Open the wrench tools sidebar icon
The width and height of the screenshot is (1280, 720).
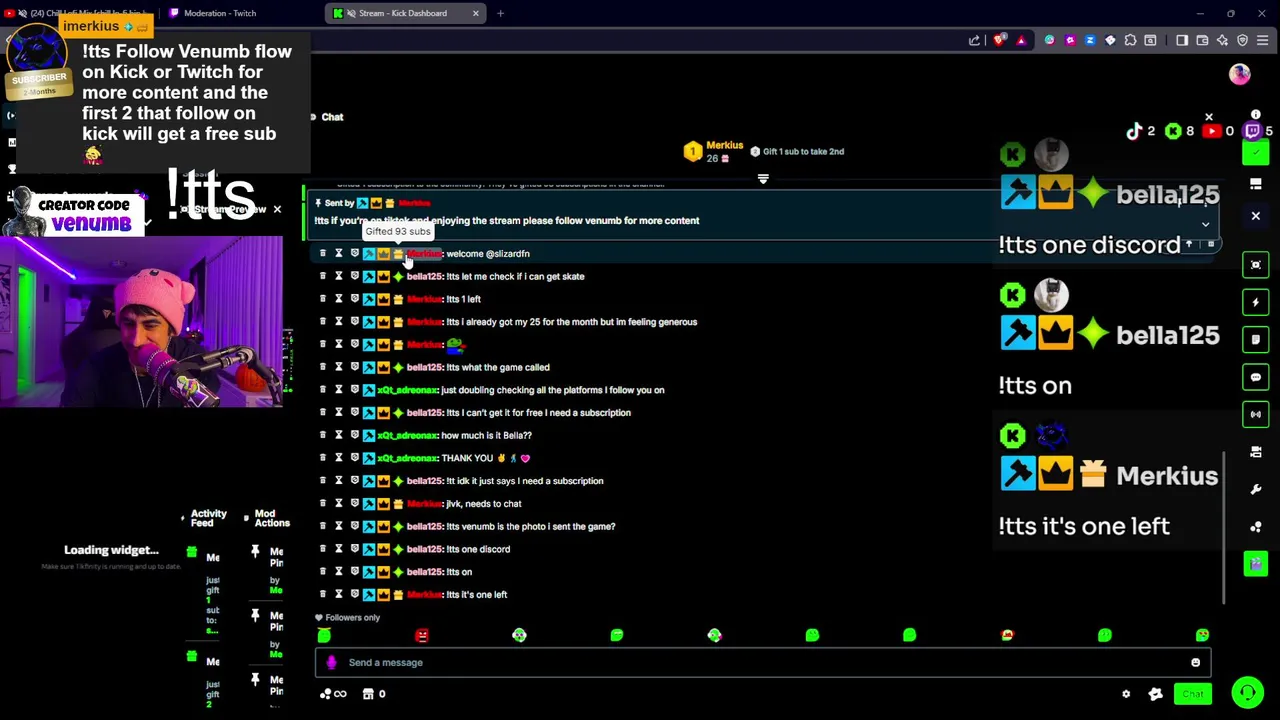tap(1256, 490)
